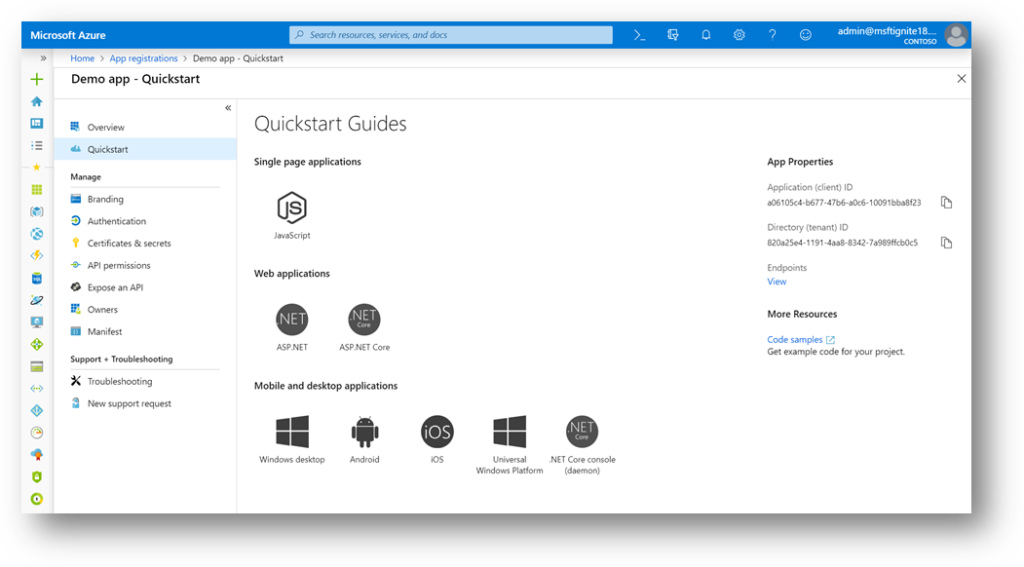Copy the Directory (tenant) ID
Screen dimensions: 1024x567
pyautogui.click(x=946, y=242)
